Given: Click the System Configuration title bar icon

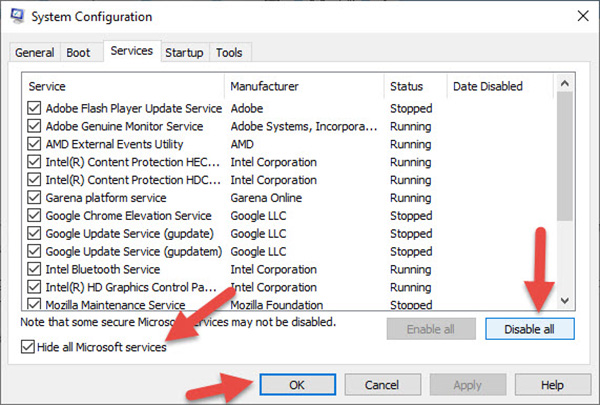Looking at the screenshot, I should click(x=17, y=17).
